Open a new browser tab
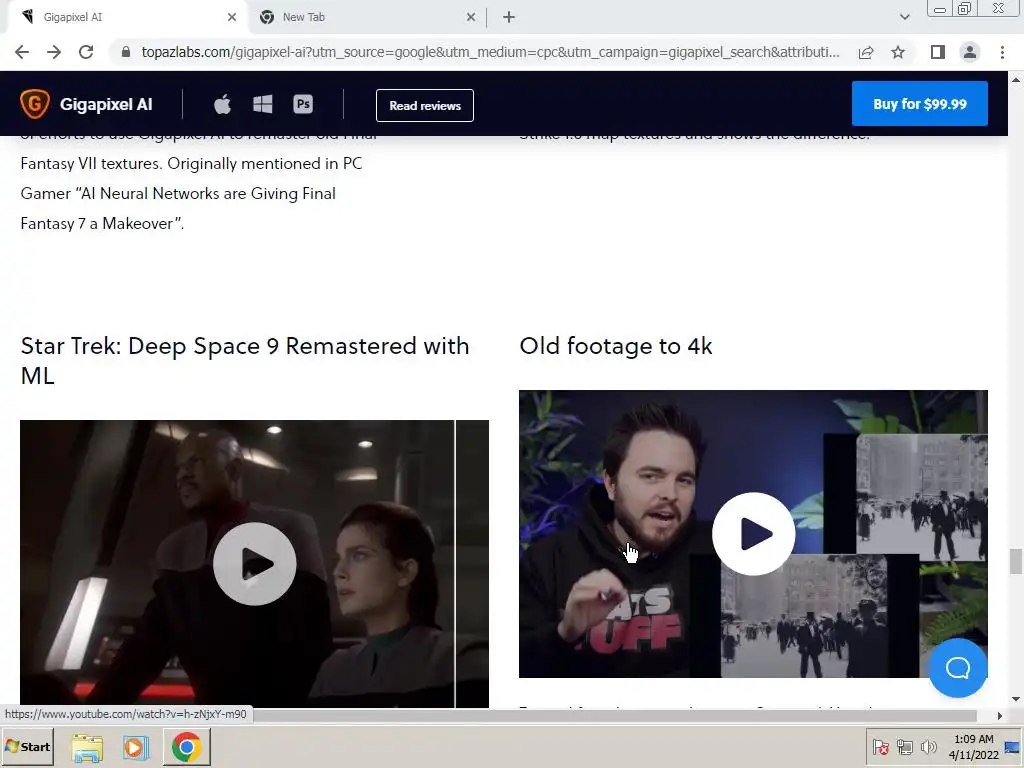Viewport: 1024px width, 768px height. click(509, 17)
